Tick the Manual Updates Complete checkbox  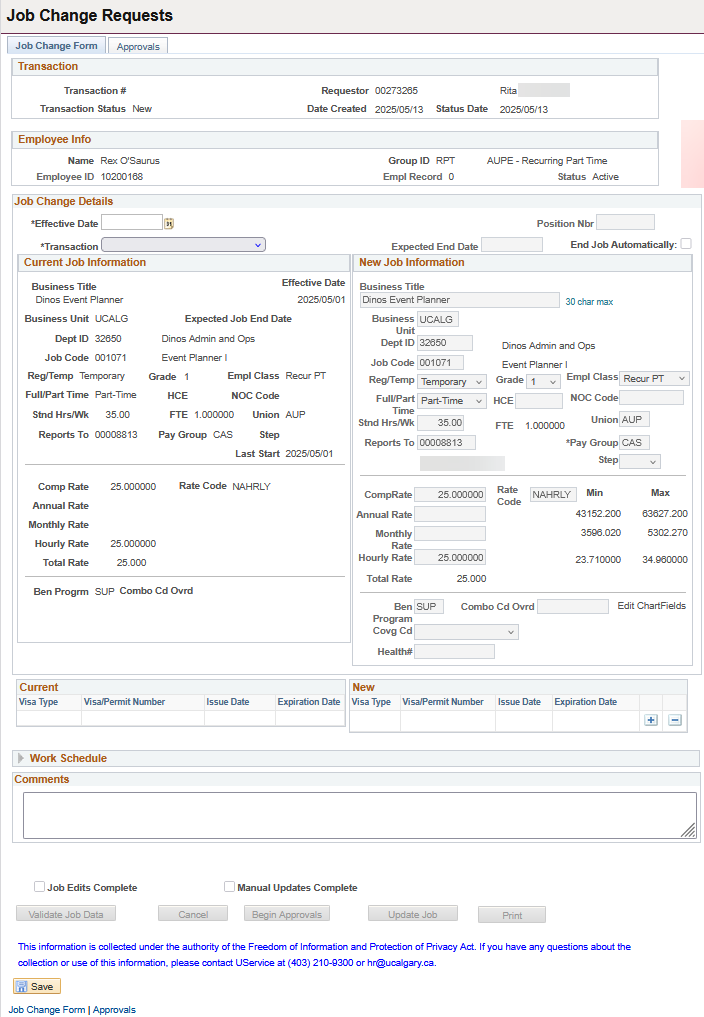pos(229,887)
